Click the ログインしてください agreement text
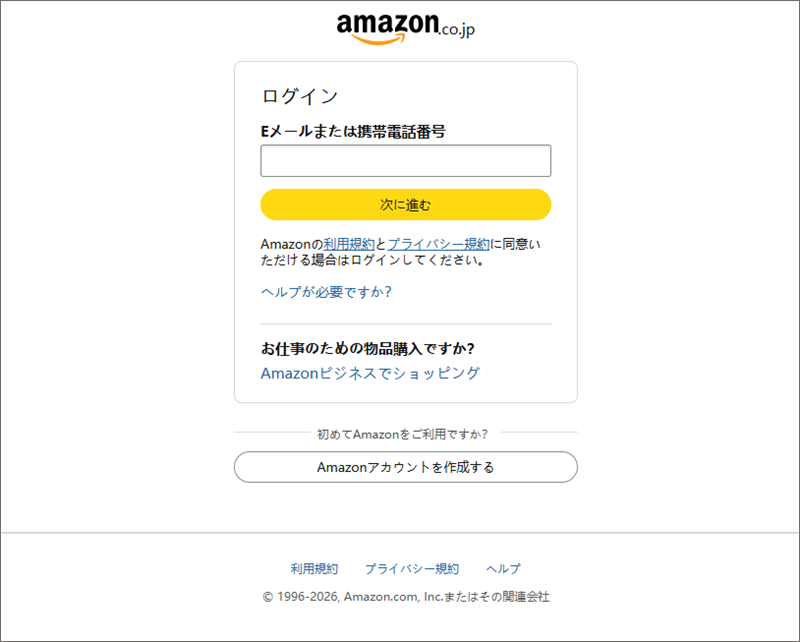This screenshot has height=642, width=800. (410, 261)
